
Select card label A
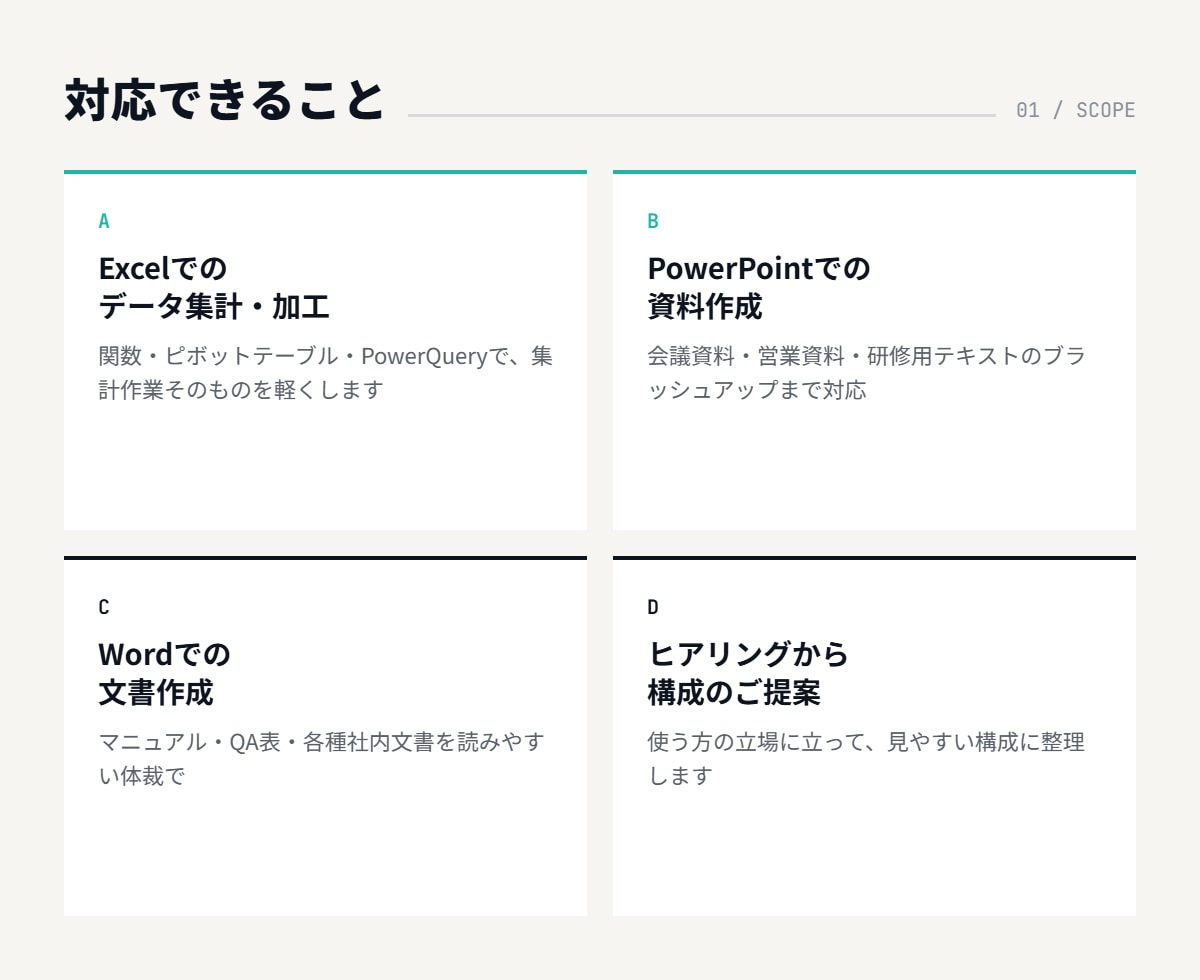(x=104, y=221)
